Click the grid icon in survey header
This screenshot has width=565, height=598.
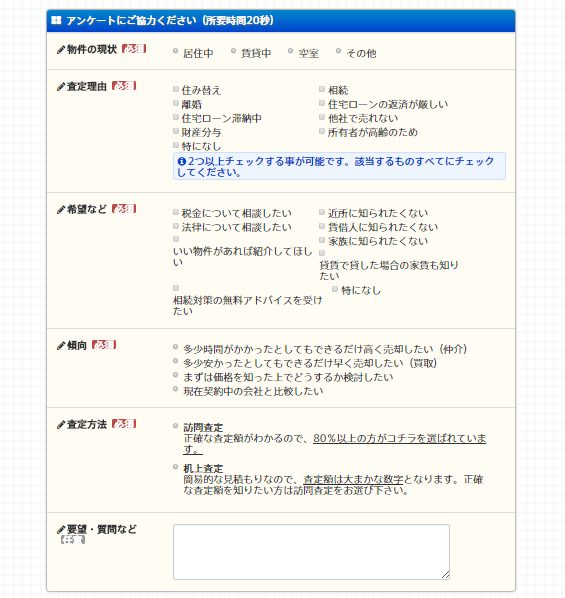(x=56, y=20)
